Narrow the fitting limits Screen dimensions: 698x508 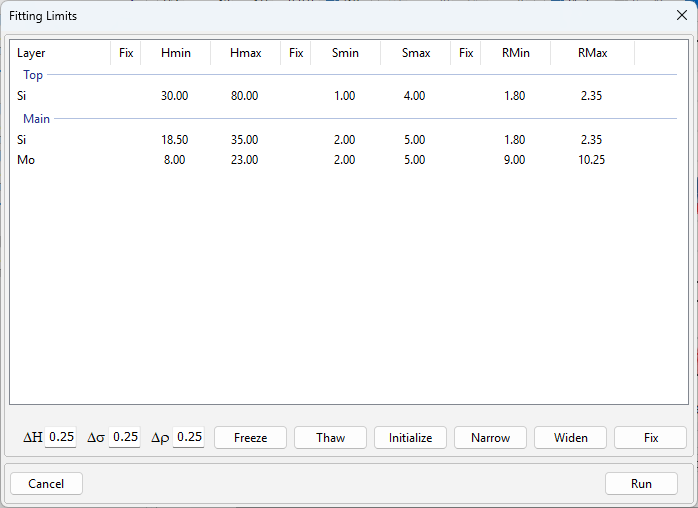(490, 438)
